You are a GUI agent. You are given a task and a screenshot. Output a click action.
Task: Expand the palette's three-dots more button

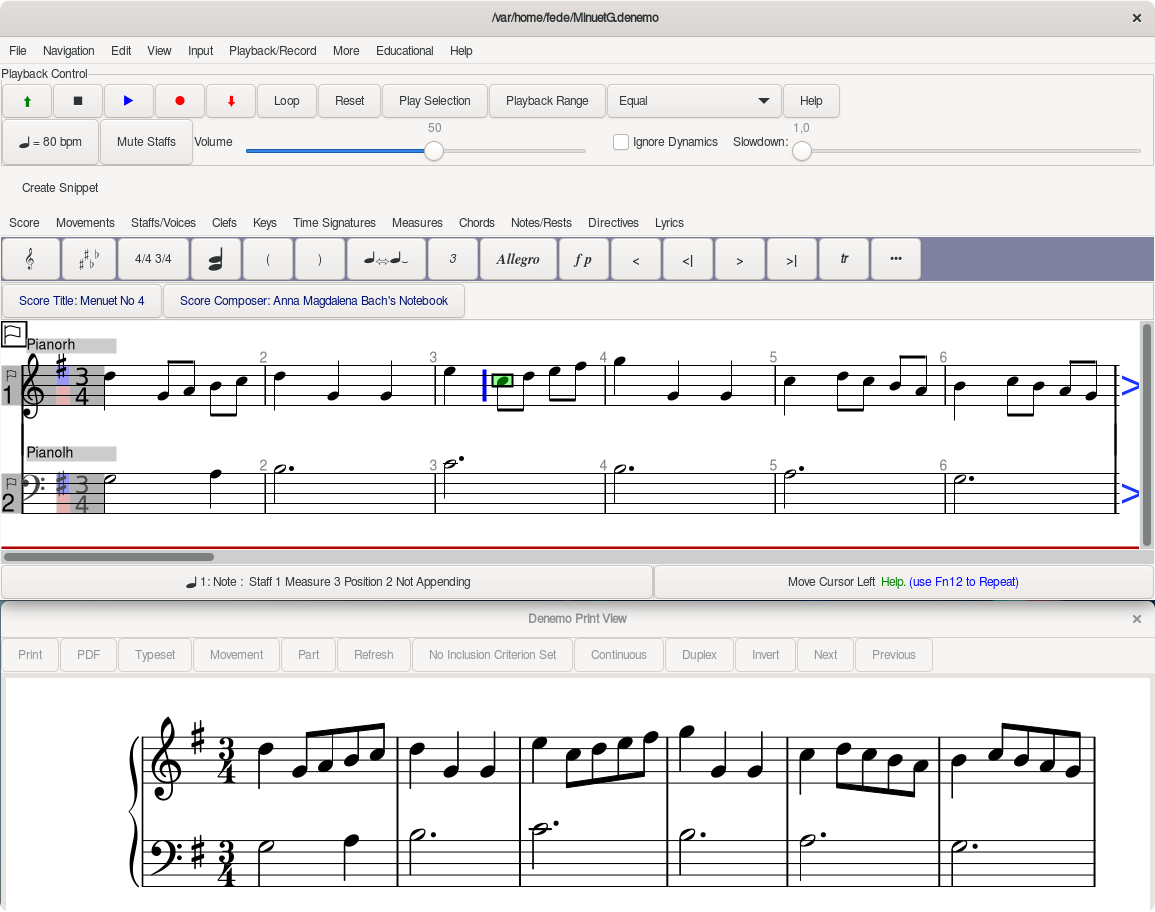[x=896, y=259]
